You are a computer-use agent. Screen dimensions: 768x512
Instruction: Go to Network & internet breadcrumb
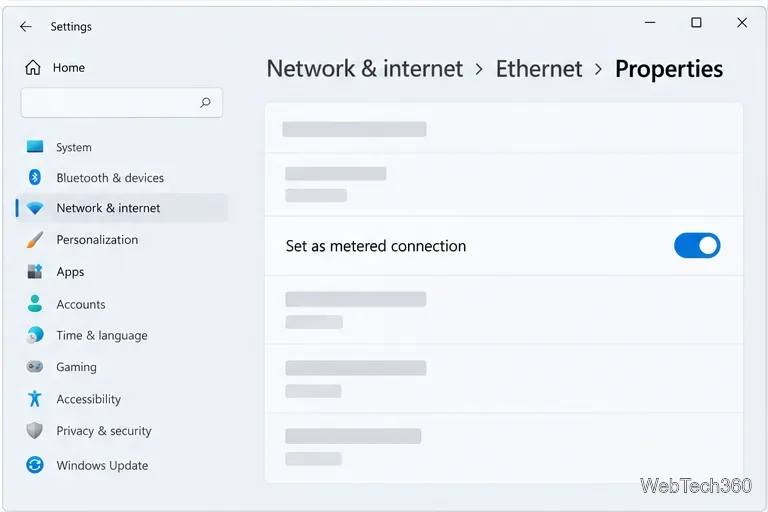[364, 69]
